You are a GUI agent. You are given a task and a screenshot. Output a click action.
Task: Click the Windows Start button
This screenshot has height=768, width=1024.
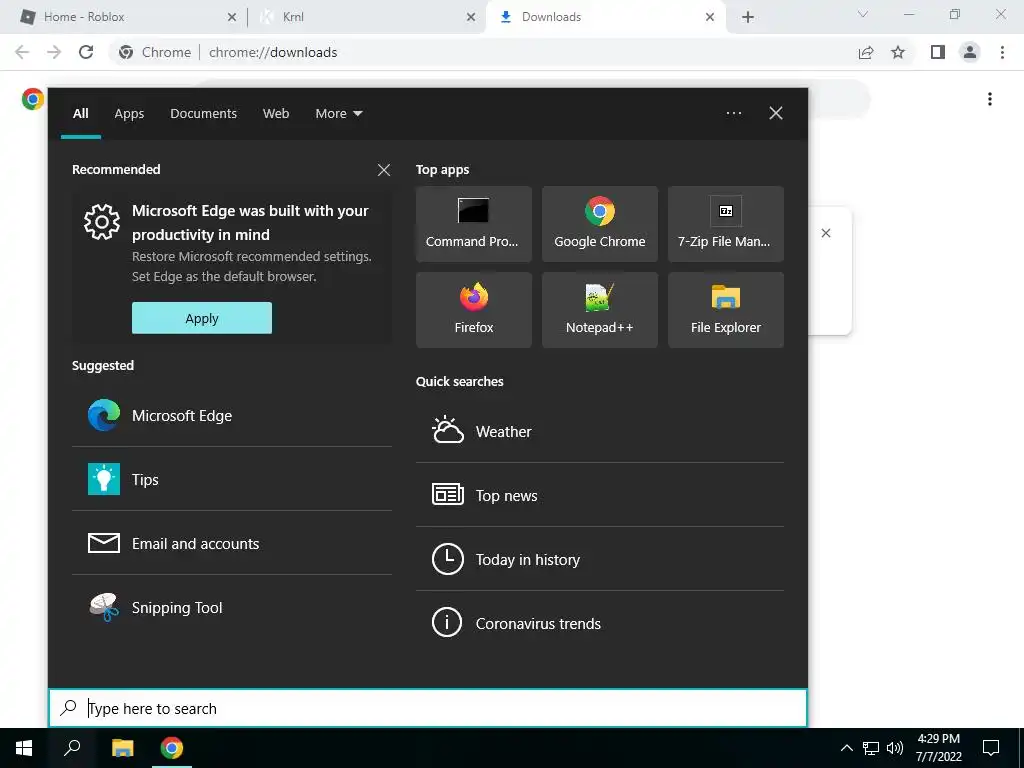(x=24, y=748)
